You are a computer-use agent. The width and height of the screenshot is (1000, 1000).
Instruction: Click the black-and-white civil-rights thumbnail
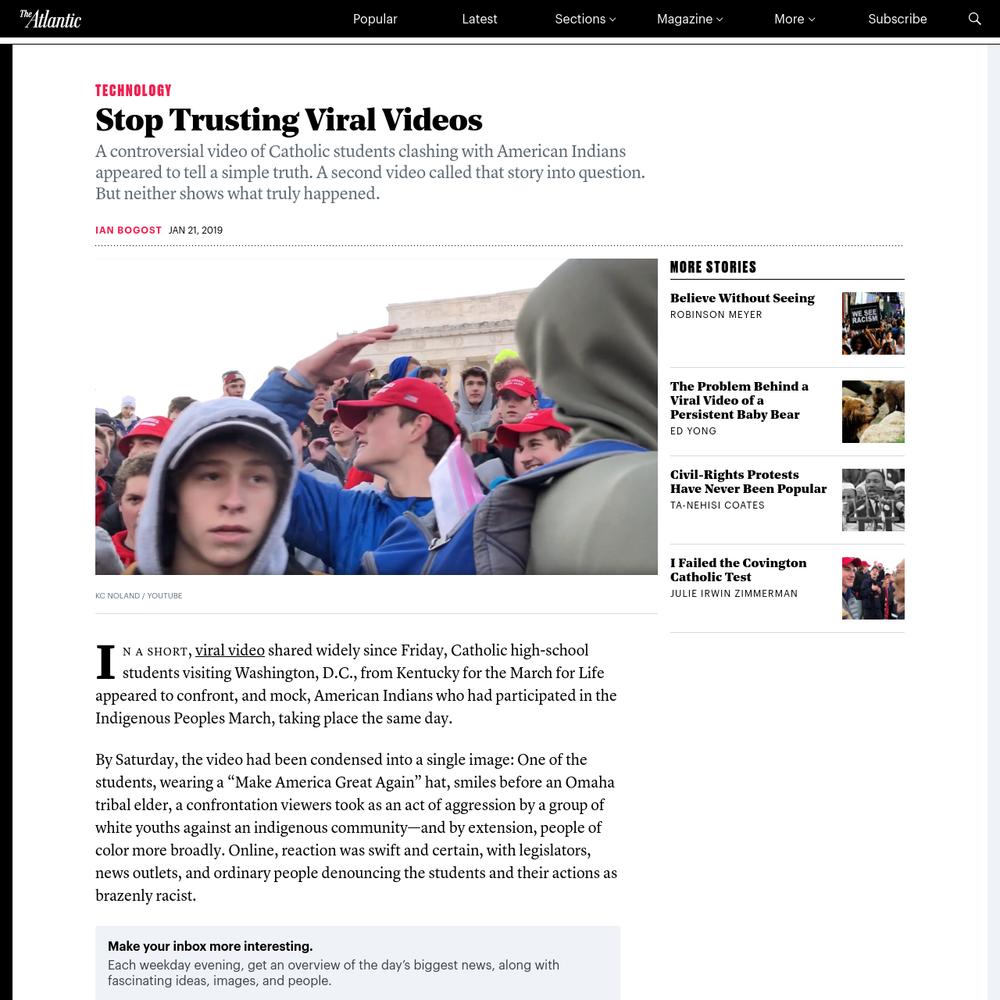pos(873,500)
